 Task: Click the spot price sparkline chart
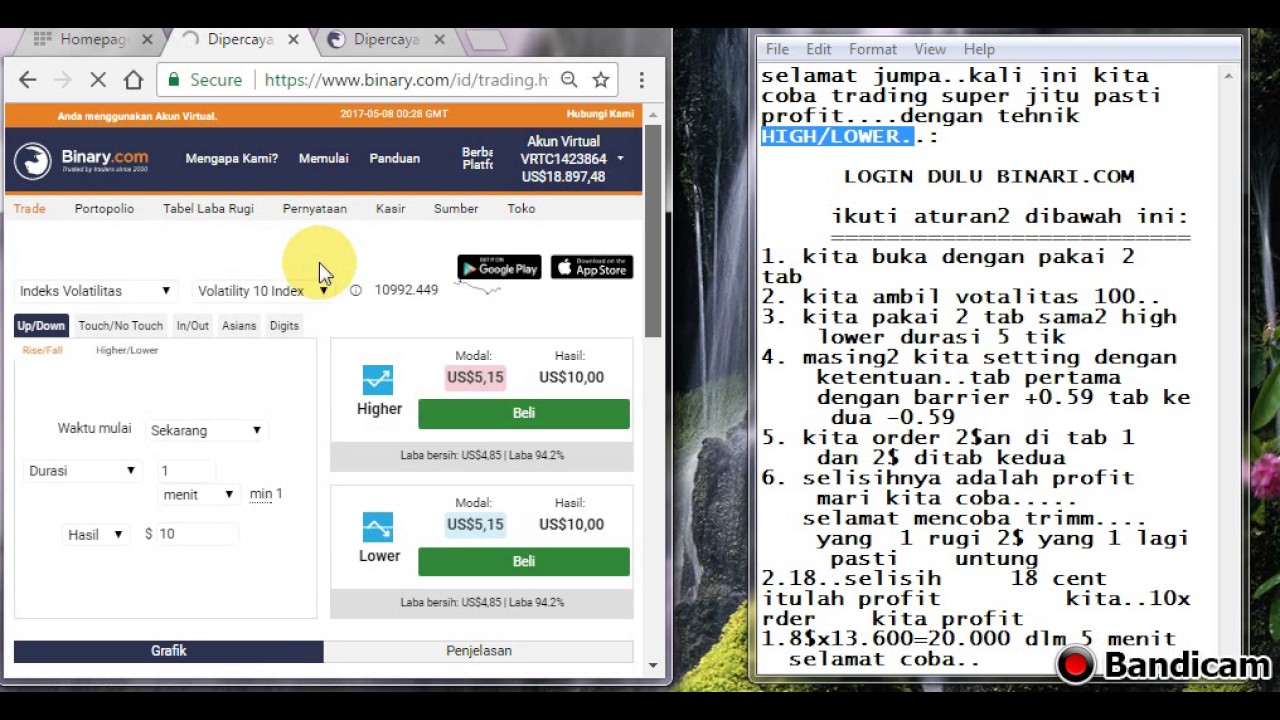[x=478, y=289]
